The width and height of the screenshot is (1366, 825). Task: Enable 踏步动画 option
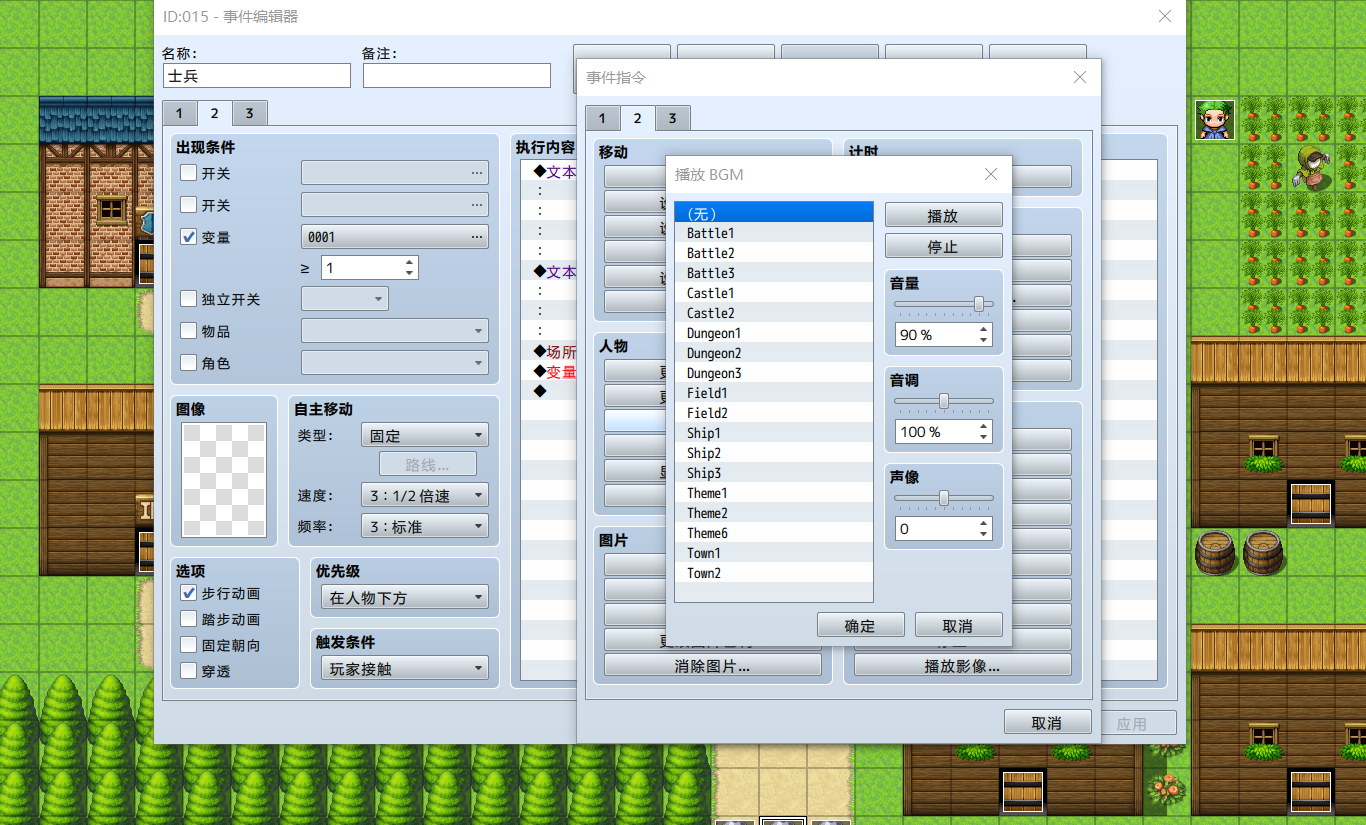[188, 619]
